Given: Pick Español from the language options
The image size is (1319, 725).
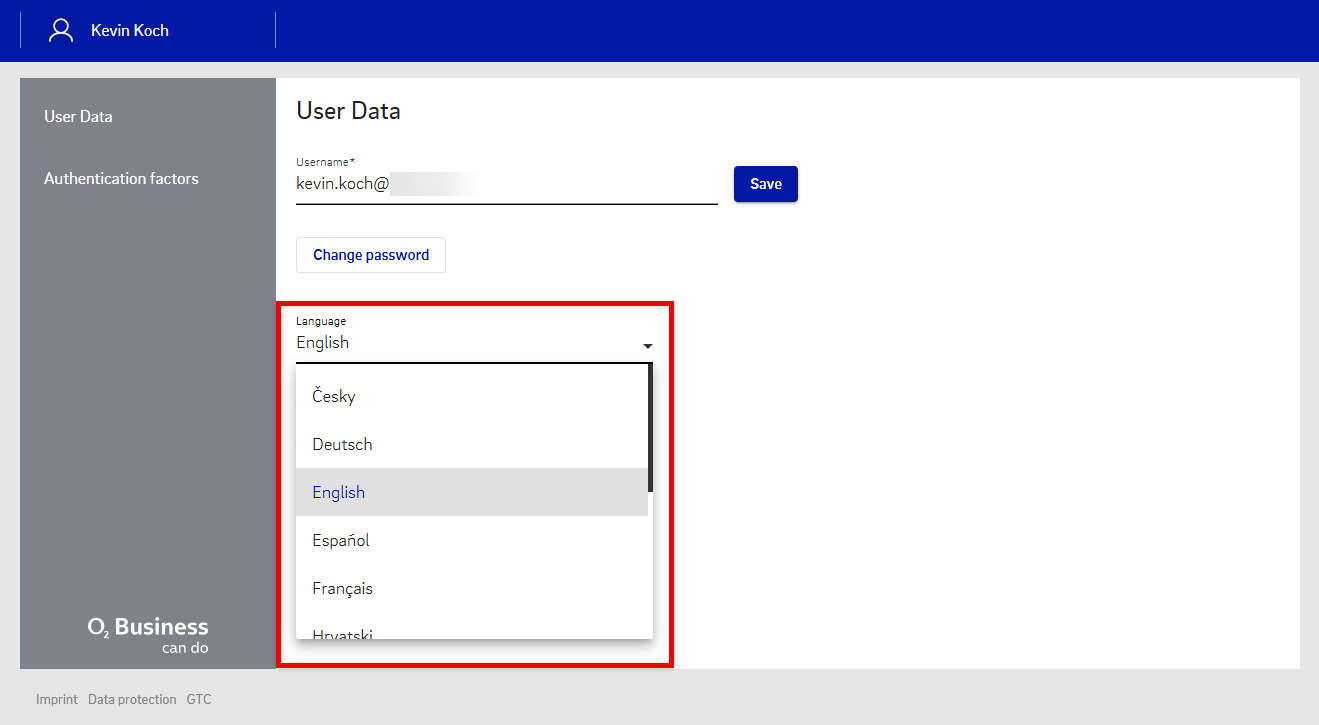Looking at the screenshot, I should [341, 540].
